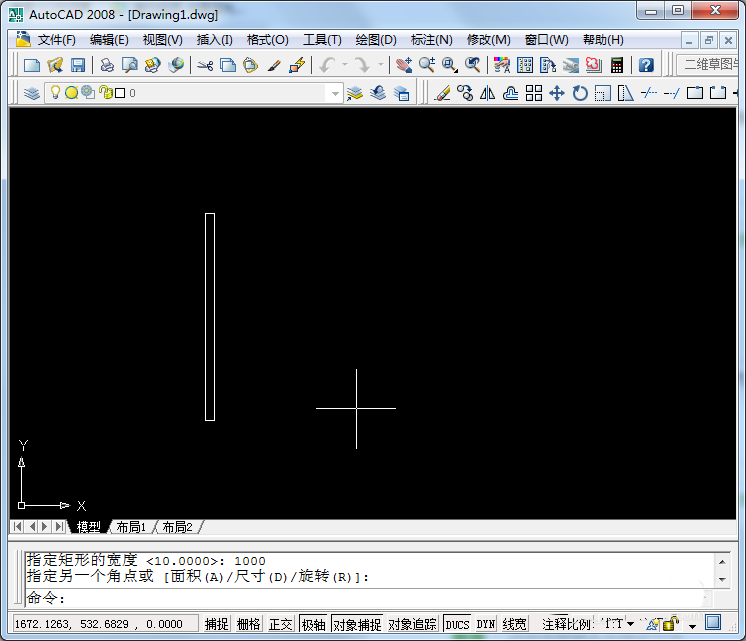This screenshot has width=746, height=641.
Task: Open the QuickCalc calculator icon
Action: tap(617, 65)
